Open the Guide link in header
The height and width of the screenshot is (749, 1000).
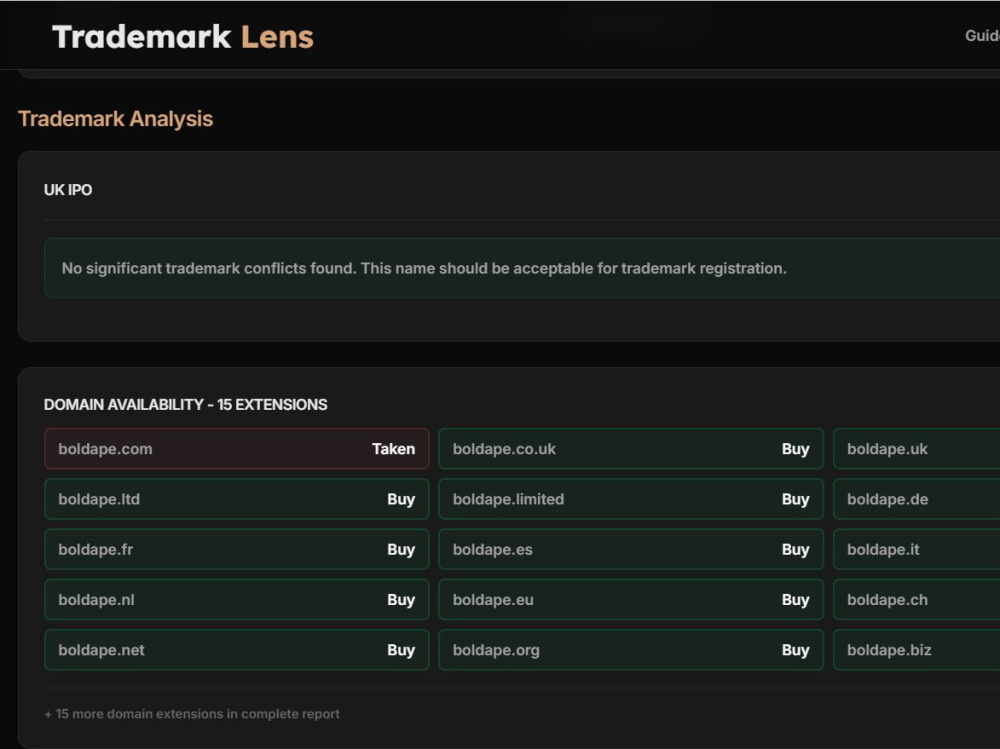(982, 36)
